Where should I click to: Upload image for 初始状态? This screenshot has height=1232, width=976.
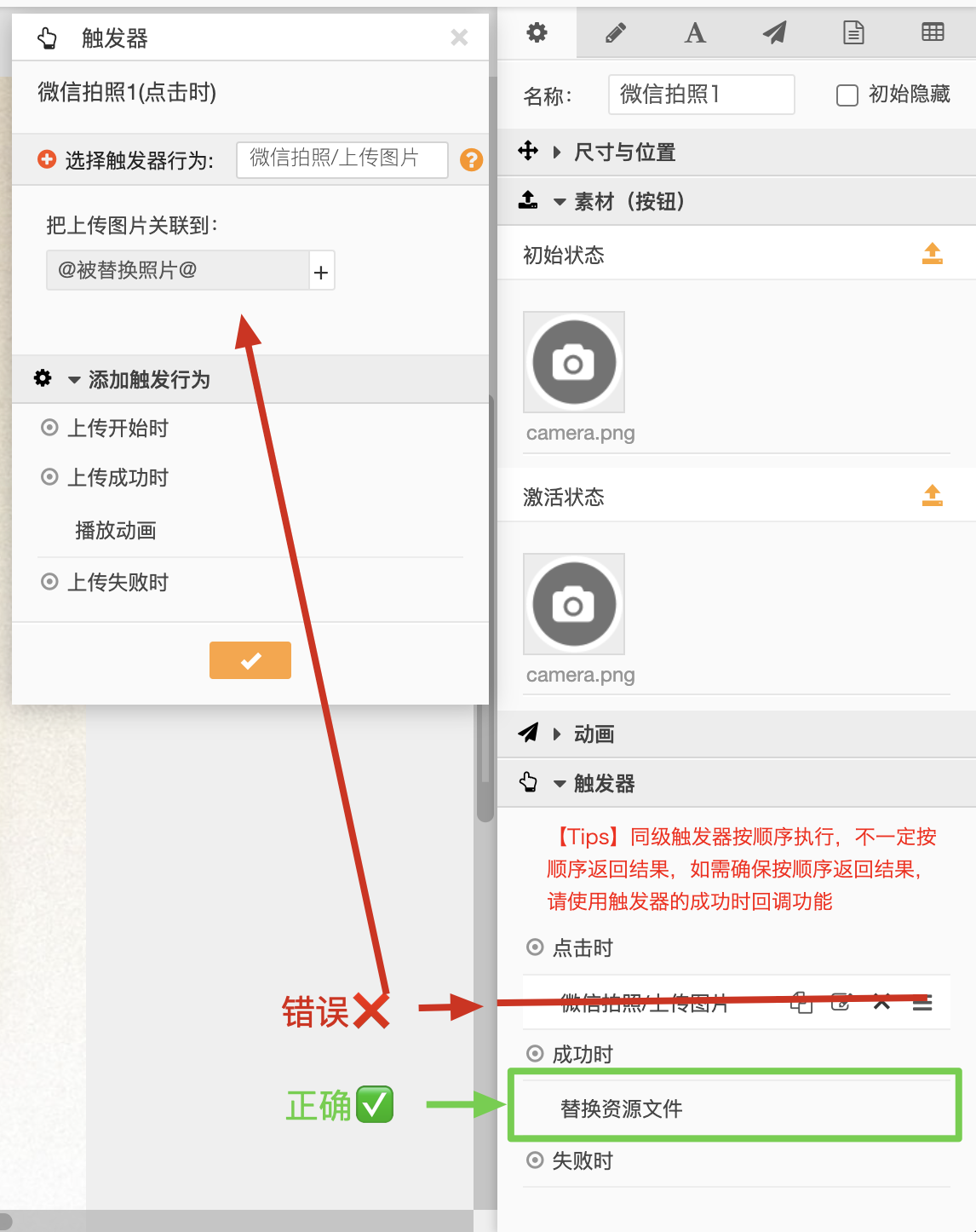932,254
